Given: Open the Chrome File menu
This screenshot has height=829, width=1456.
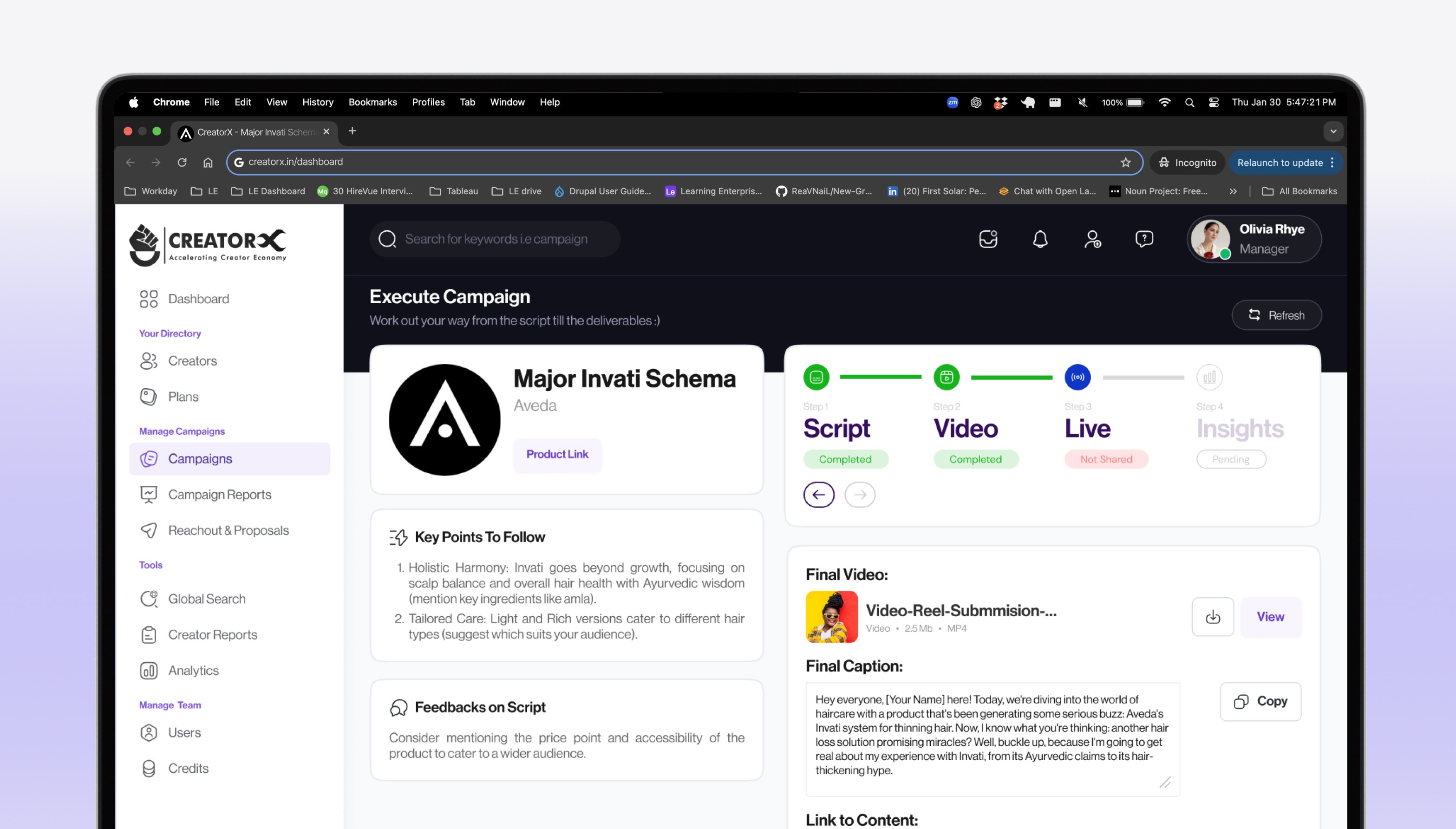Looking at the screenshot, I should coord(212,103).
